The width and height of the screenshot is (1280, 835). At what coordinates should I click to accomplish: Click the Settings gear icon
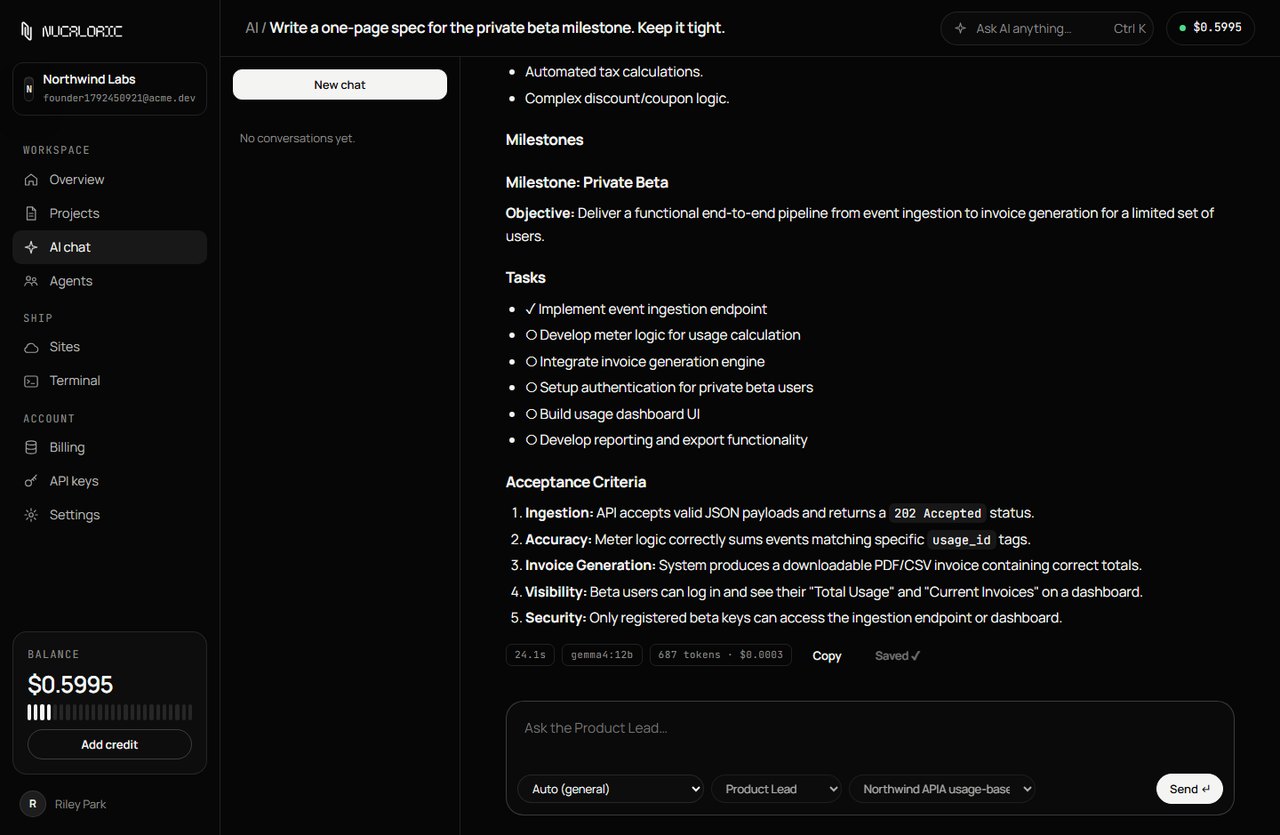[31, 515]
